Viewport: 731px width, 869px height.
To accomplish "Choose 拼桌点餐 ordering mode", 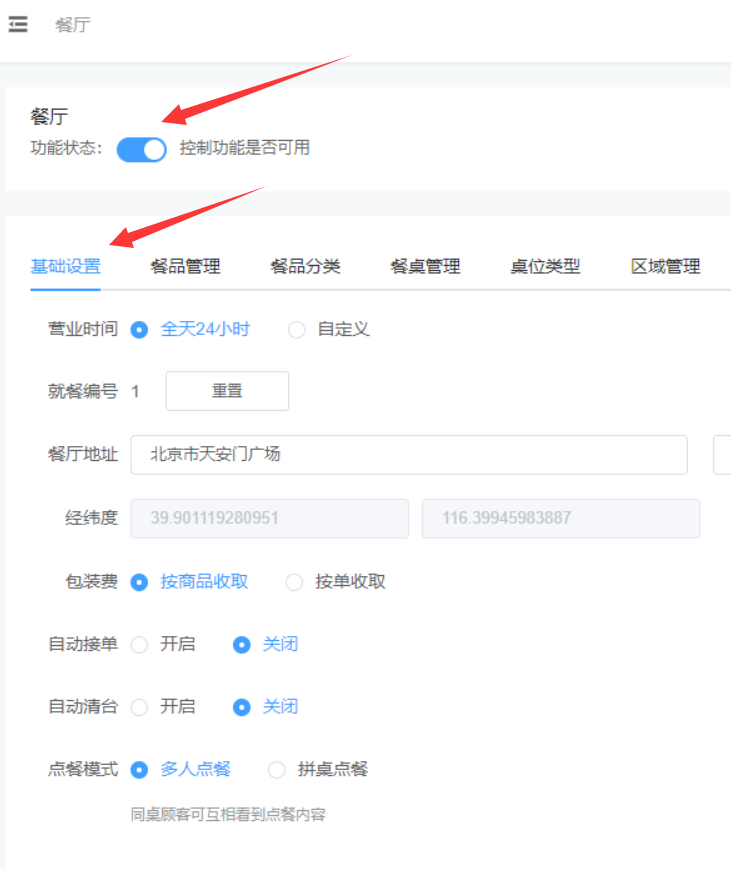I will point(318,769).
